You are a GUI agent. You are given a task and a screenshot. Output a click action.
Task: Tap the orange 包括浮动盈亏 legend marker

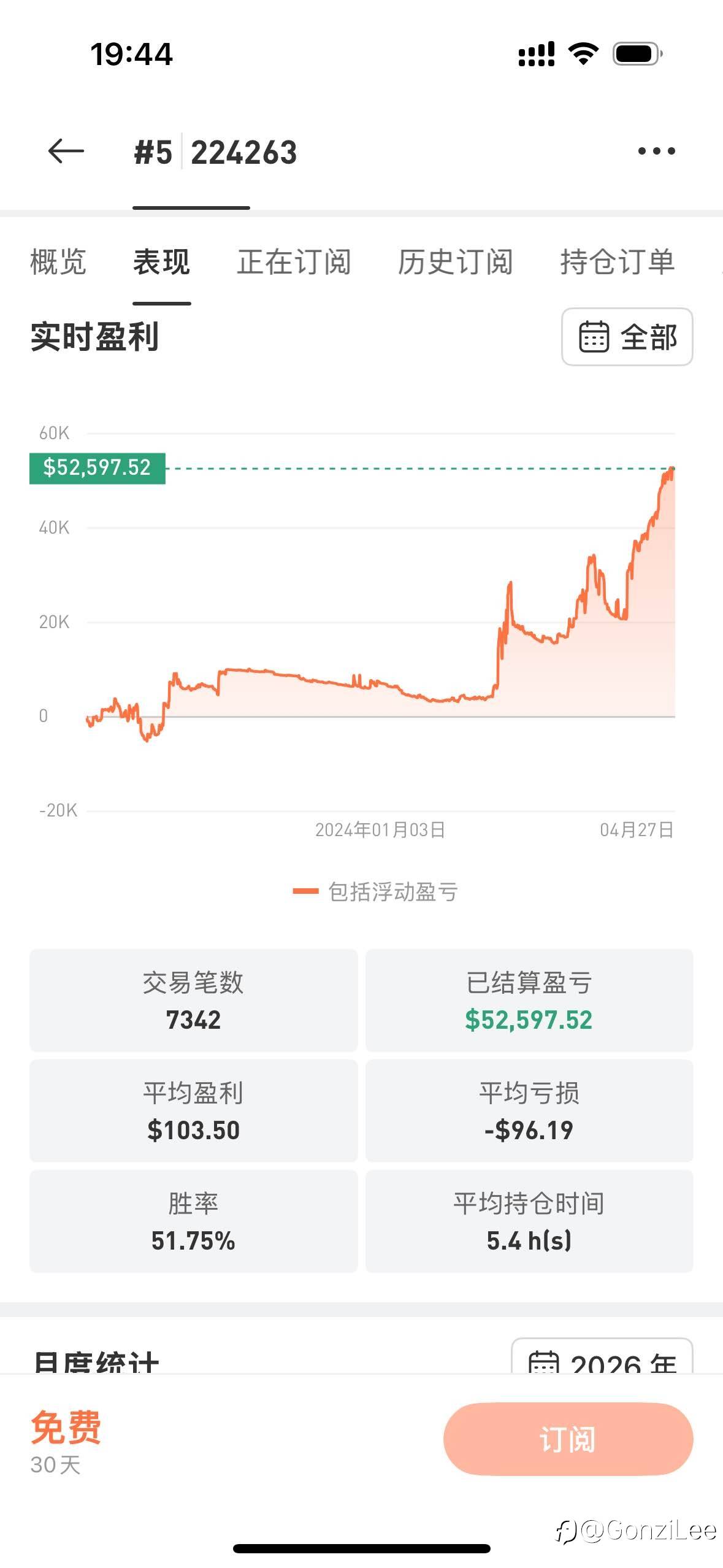[x=305, y=891]
